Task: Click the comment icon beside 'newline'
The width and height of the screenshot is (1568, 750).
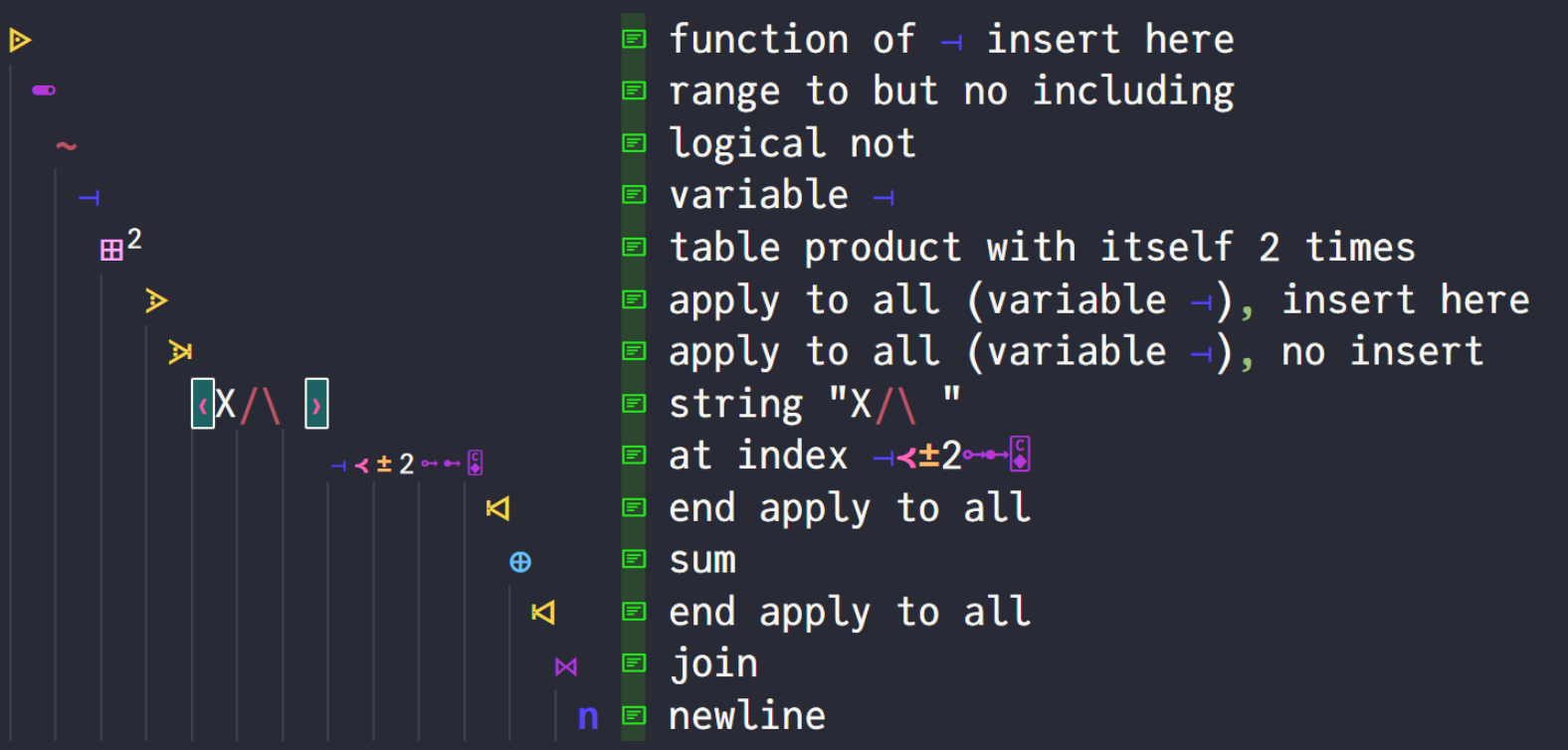Action: pyautogui.click(x=634, y=715)
